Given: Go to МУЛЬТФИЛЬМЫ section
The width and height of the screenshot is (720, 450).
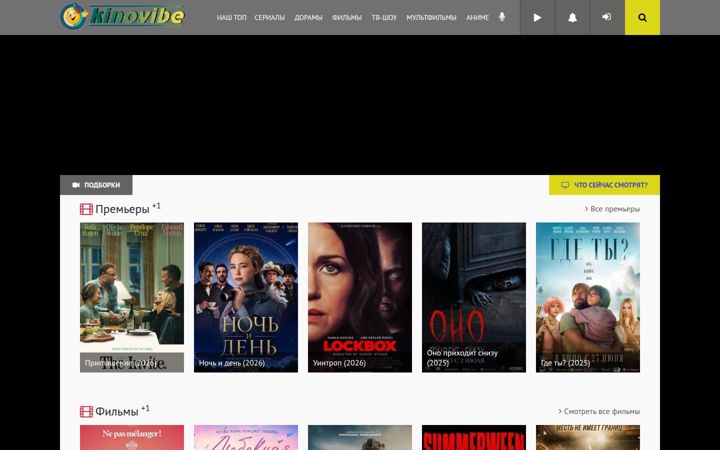Looking at the screenshot, I should pos(431,17).
